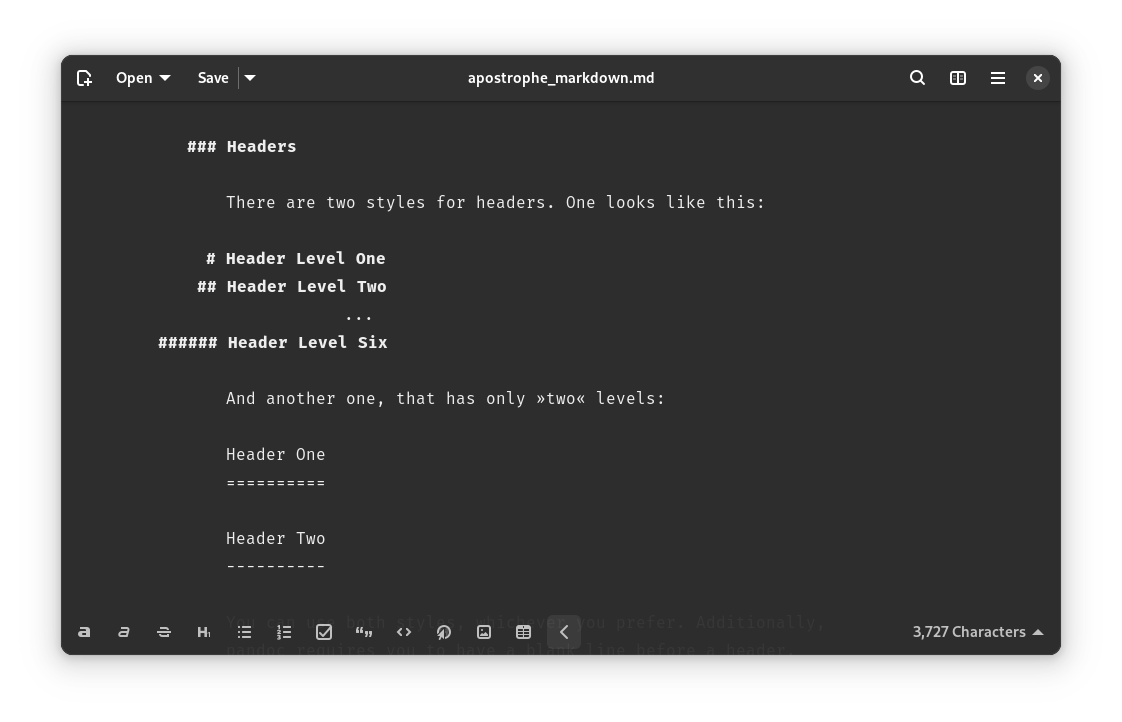
Task: Insert a header with the H button
Action: coord(204,632)
